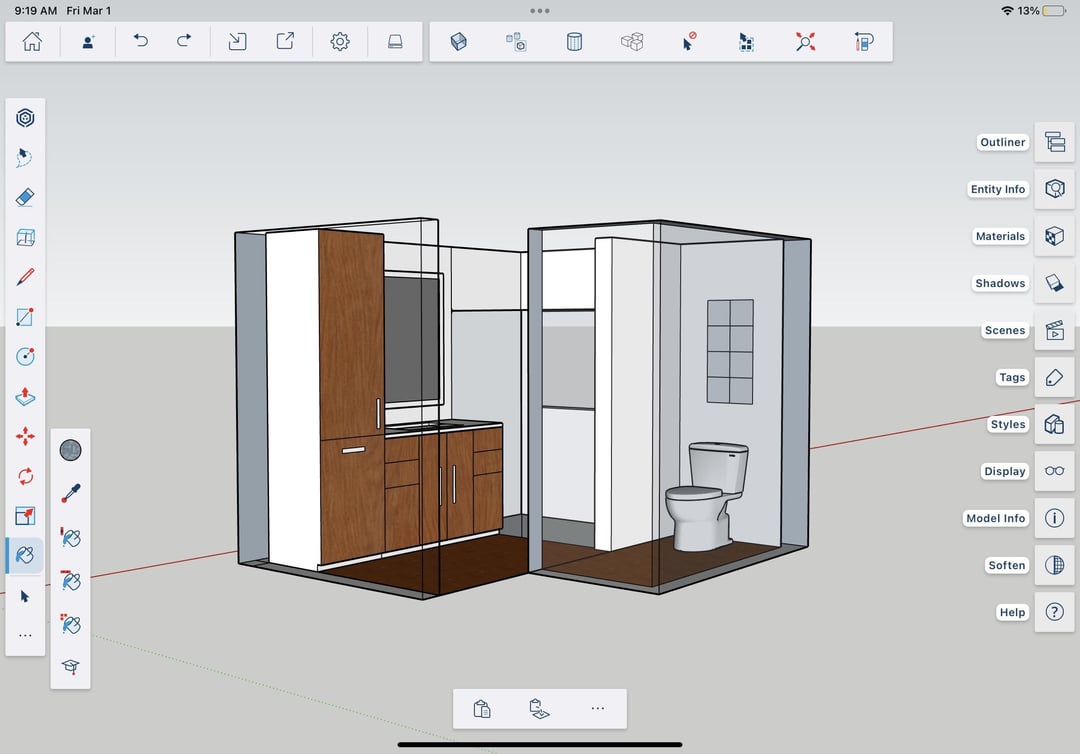
Task: Select the Line pencil tool
Action: pos(25,277)
